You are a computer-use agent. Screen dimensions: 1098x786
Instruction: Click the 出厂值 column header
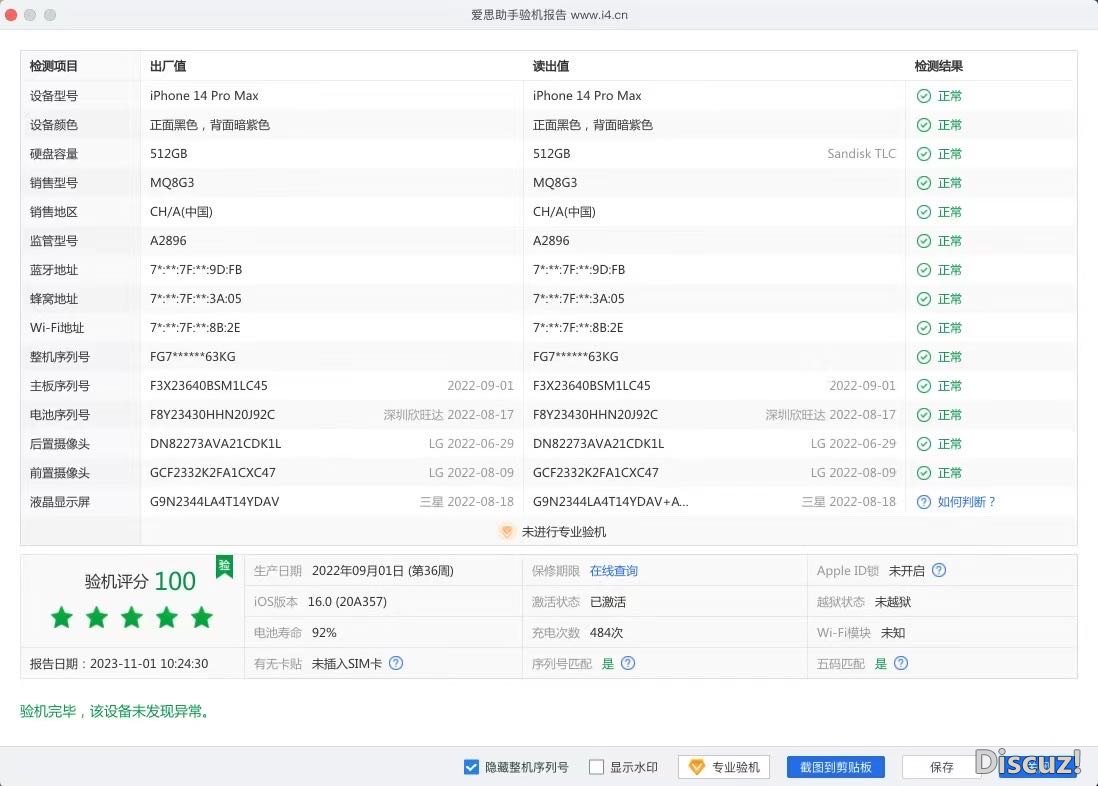pos(168,66)
